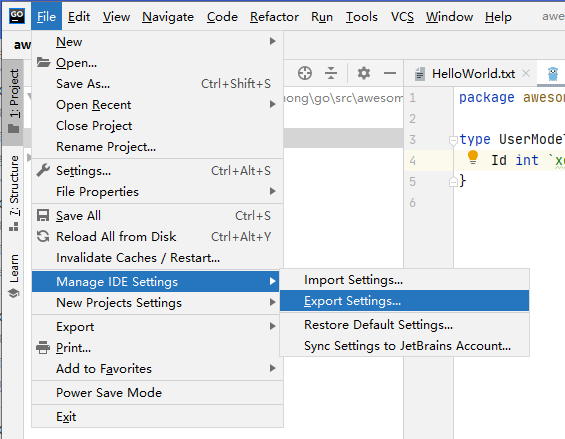Click the Settings wrench icon
Viewport: 565px width, 439px height.
pos(43,170)
